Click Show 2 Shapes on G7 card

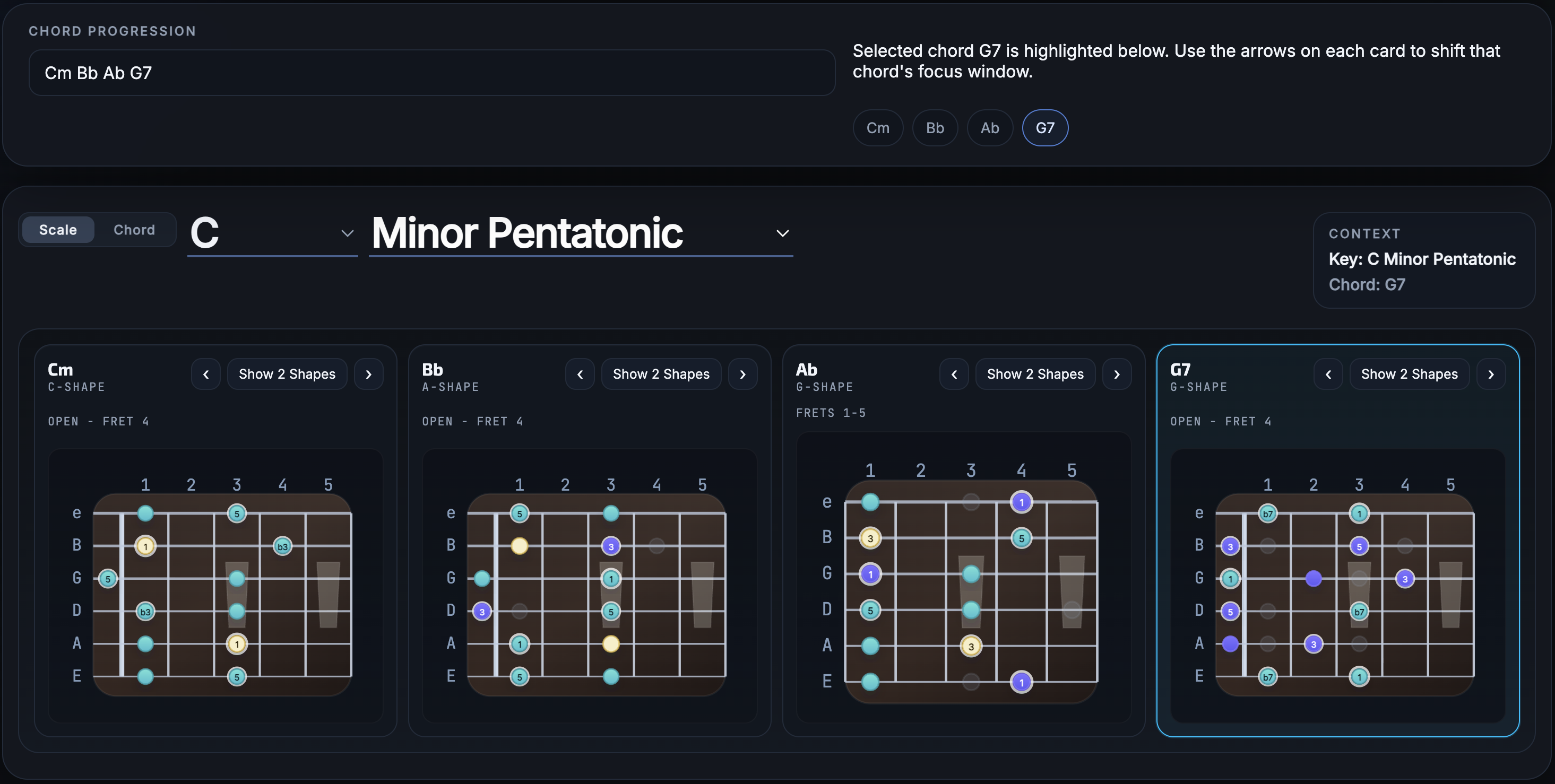(1410, 374)
